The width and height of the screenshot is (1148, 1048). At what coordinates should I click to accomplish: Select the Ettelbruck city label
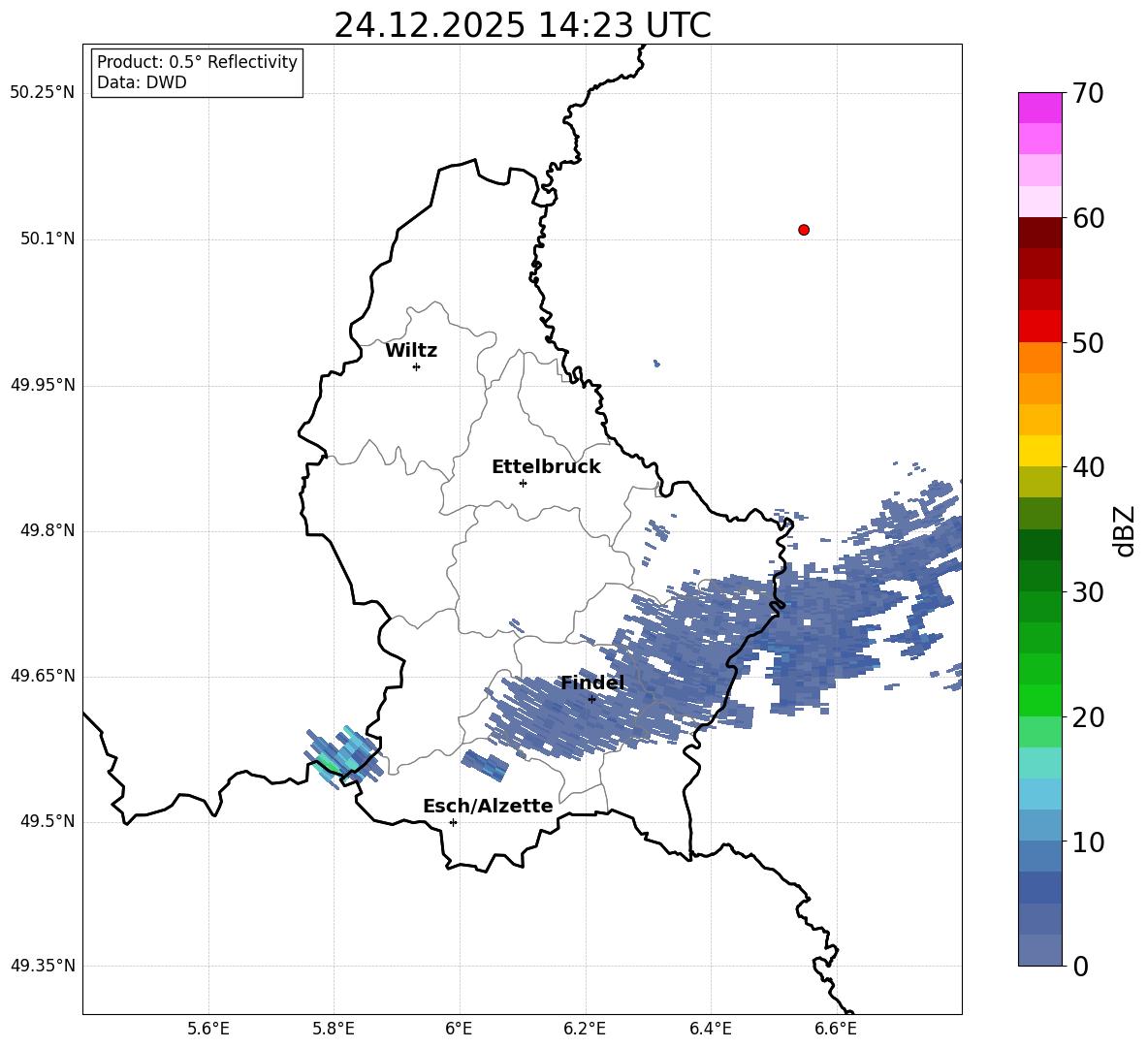546,467
